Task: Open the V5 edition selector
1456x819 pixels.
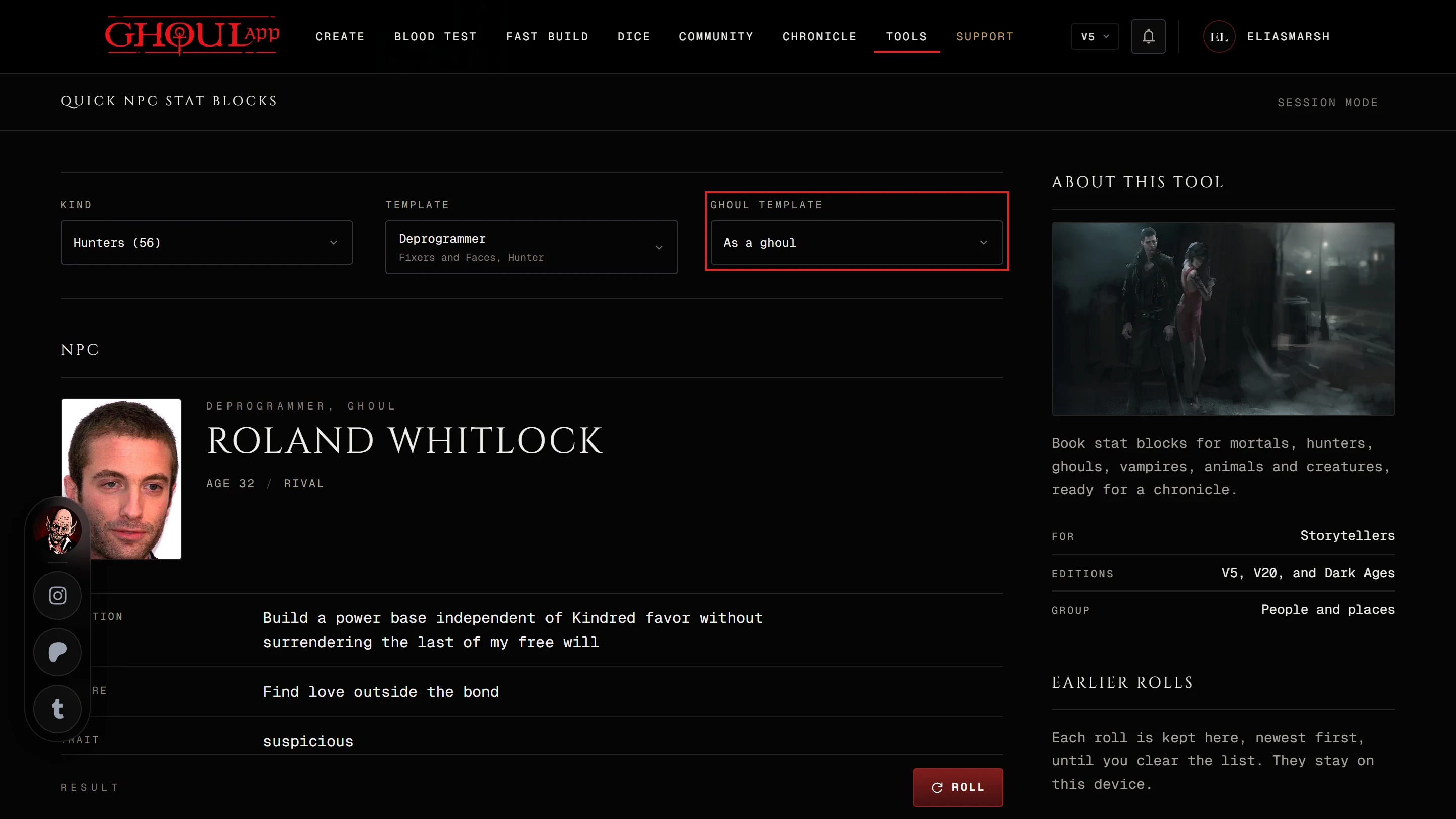Action: (x=1095, y=37)
